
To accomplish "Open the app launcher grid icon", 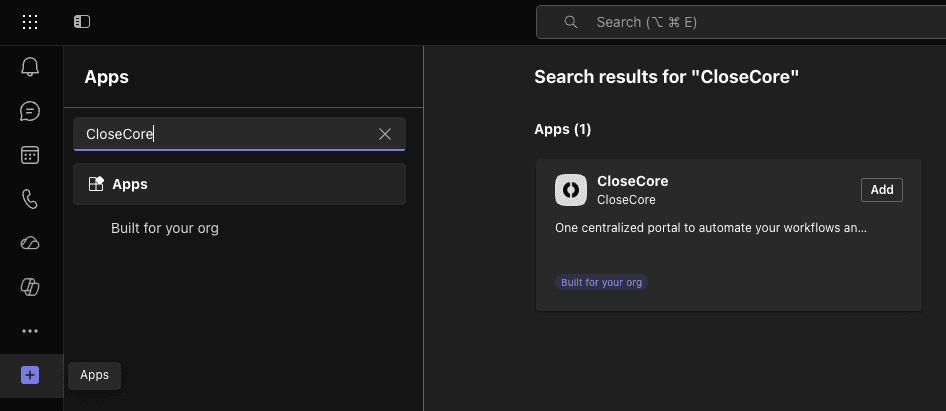I will (30, 22).
